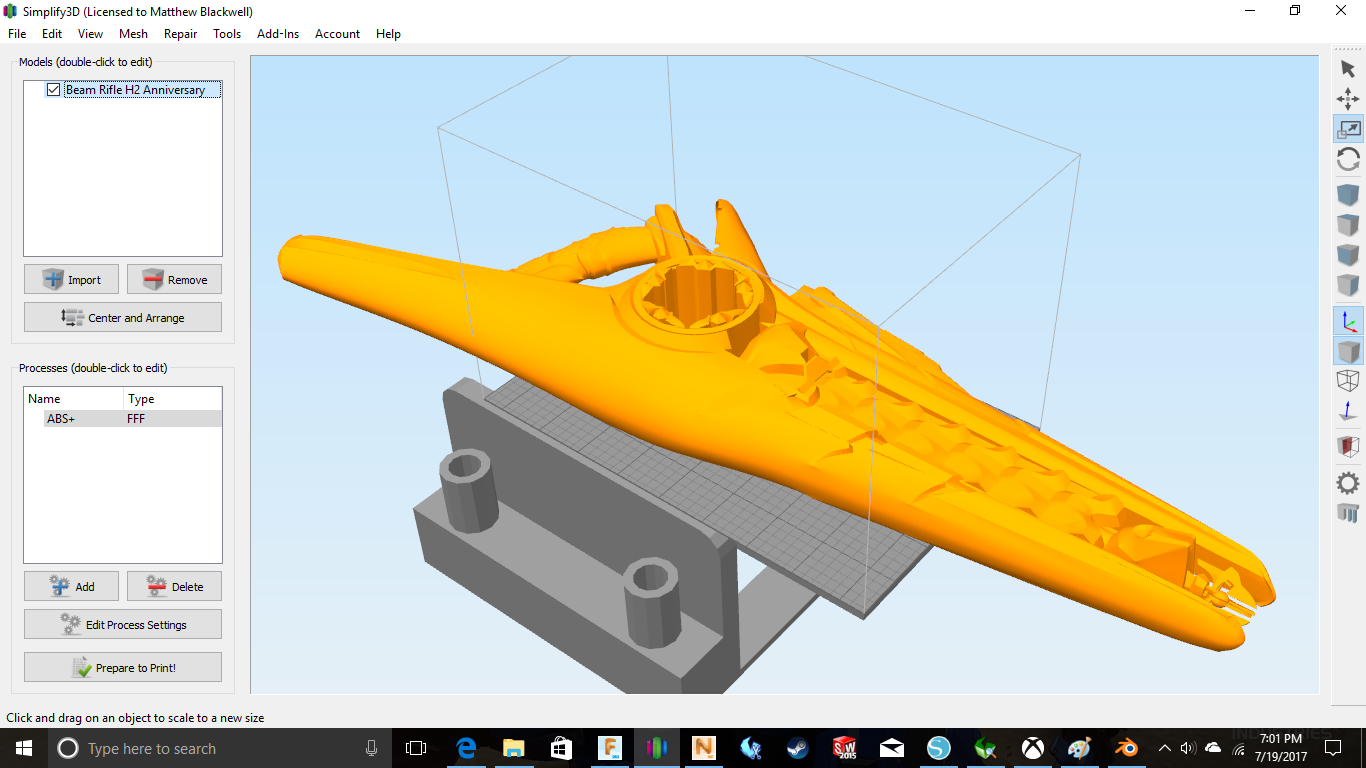Screen dimensions: 1366x768
Task: Open Steam from the taskbar
Action: pos(798,748)
